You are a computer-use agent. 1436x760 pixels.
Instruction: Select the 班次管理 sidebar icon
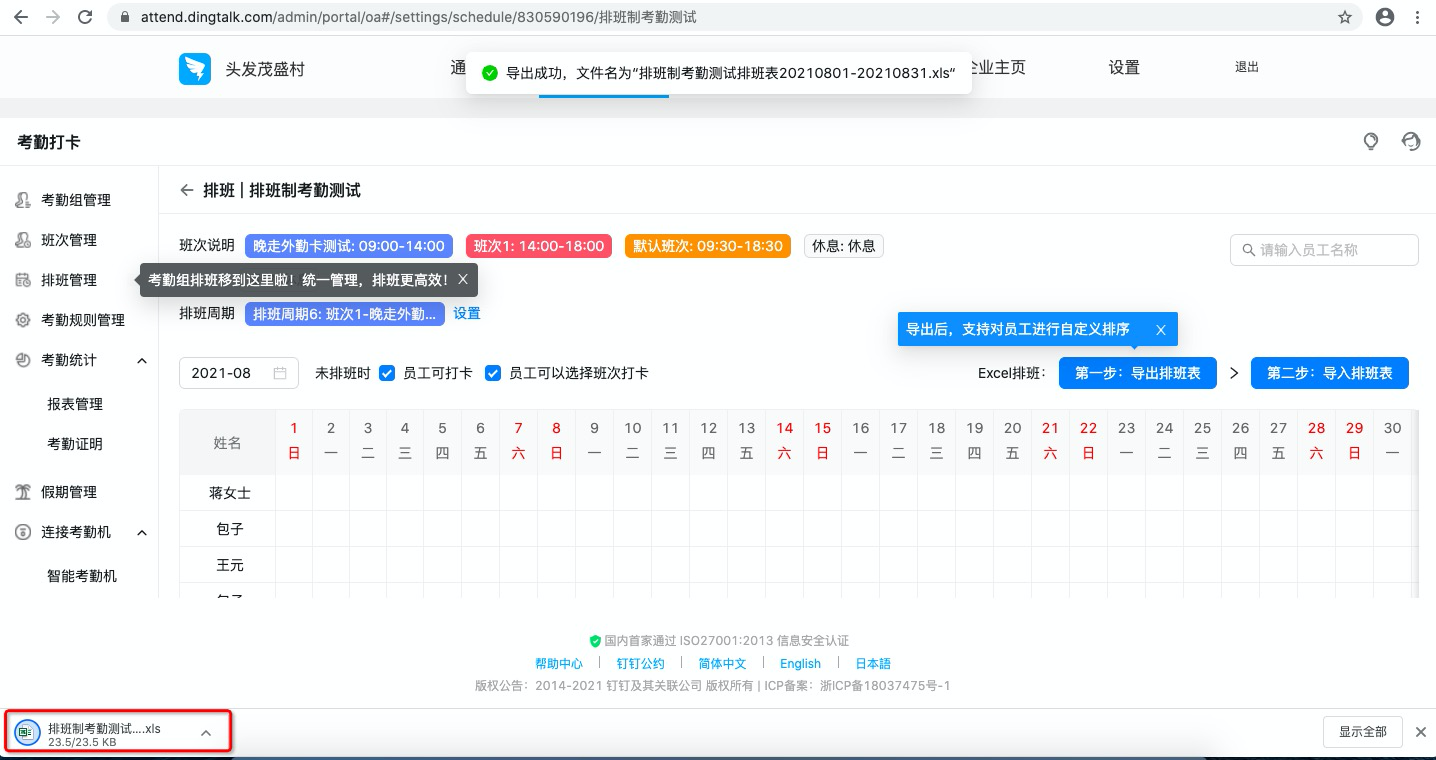click(x=22, y=240)
